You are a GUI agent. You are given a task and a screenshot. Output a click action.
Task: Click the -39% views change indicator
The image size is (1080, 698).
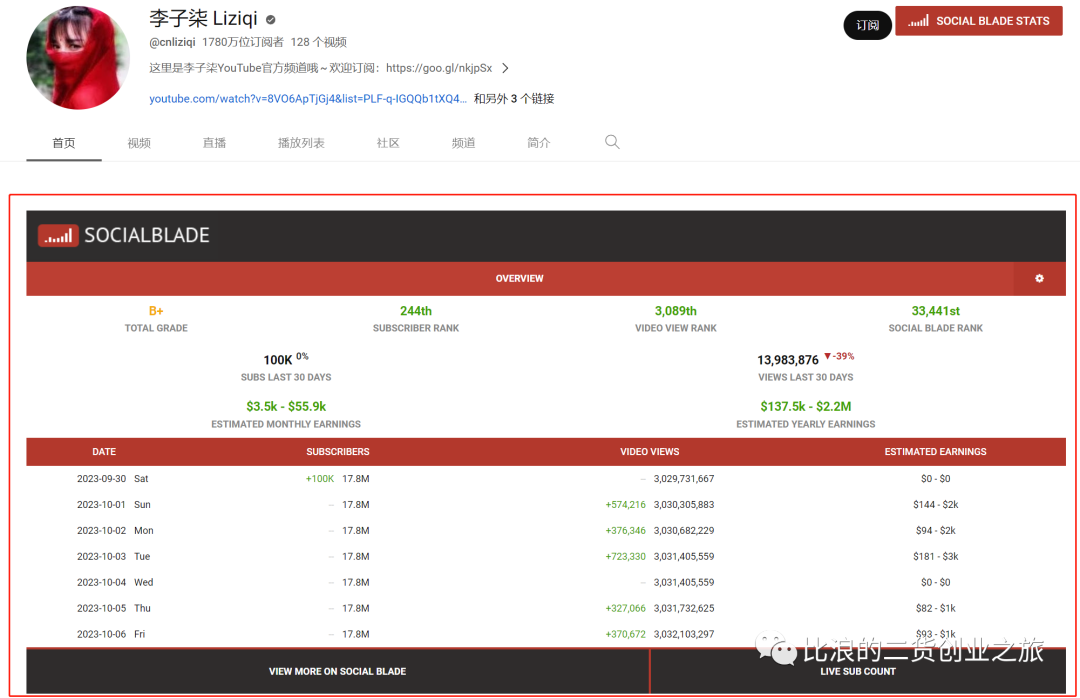840,356
